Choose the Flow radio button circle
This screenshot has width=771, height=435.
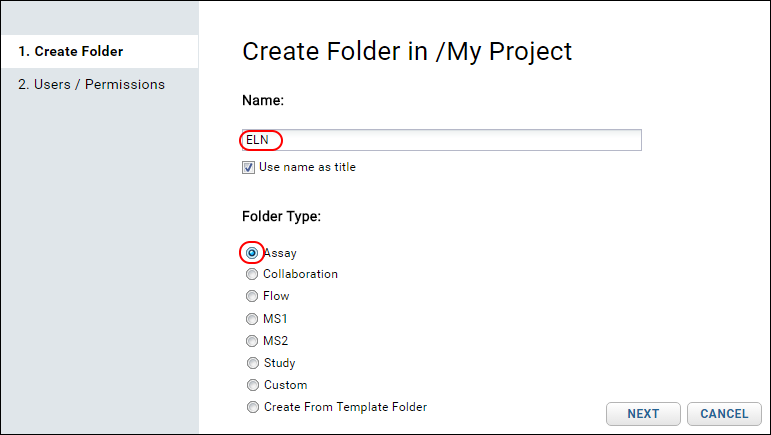[252, 296]
